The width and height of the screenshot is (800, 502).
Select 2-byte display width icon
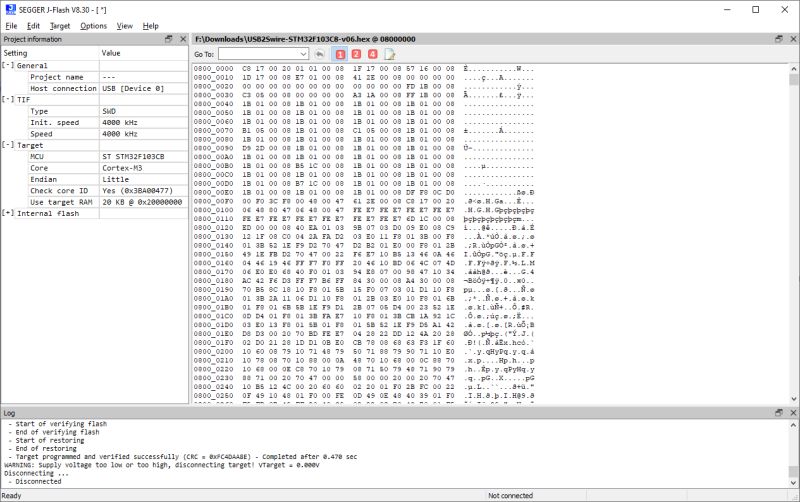tap(356, 54)
